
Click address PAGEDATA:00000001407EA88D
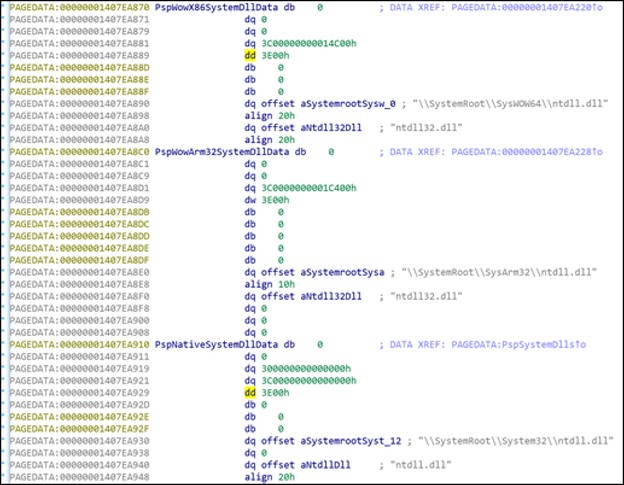pyautogui.click(x=80, y=68)
